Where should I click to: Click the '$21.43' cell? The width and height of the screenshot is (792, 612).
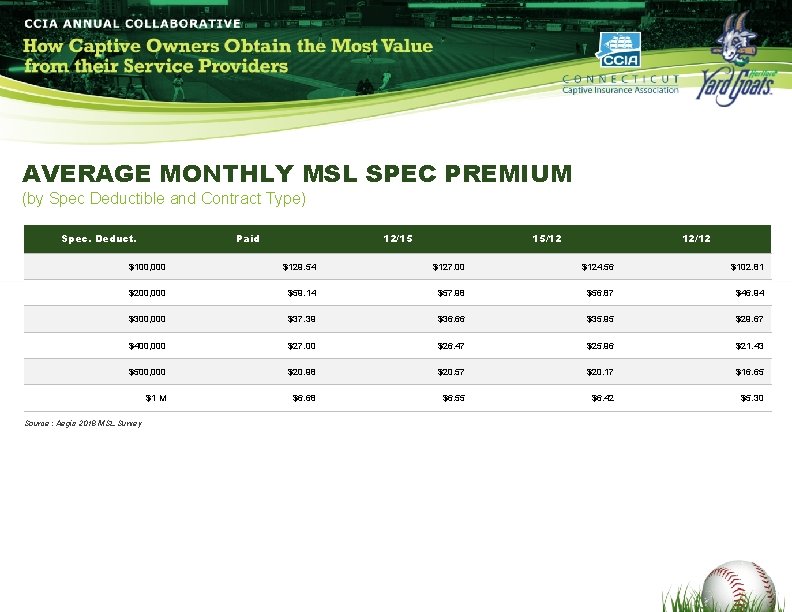click(x=750, y=346)
